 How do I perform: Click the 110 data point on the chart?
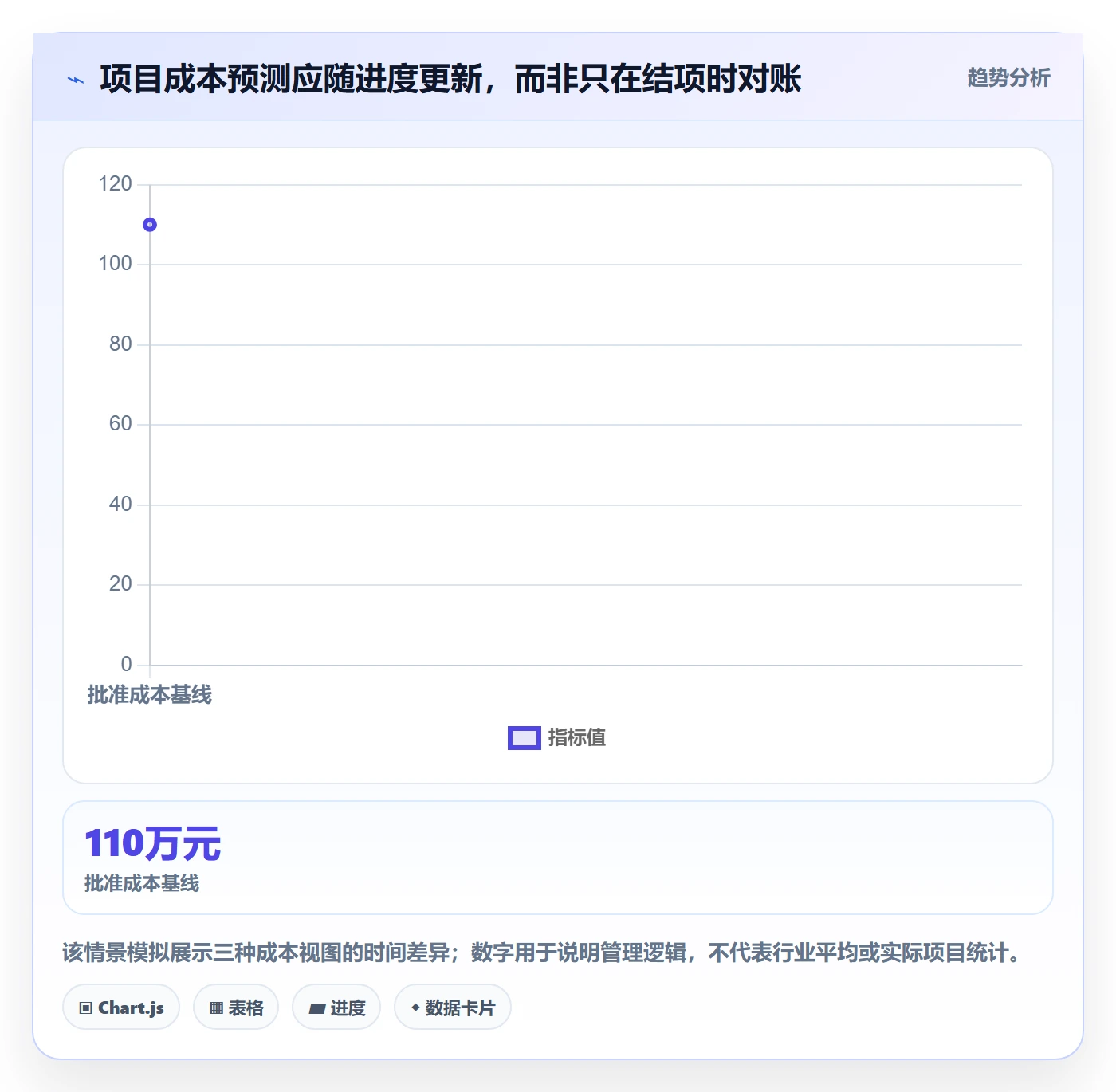point(150,225)
